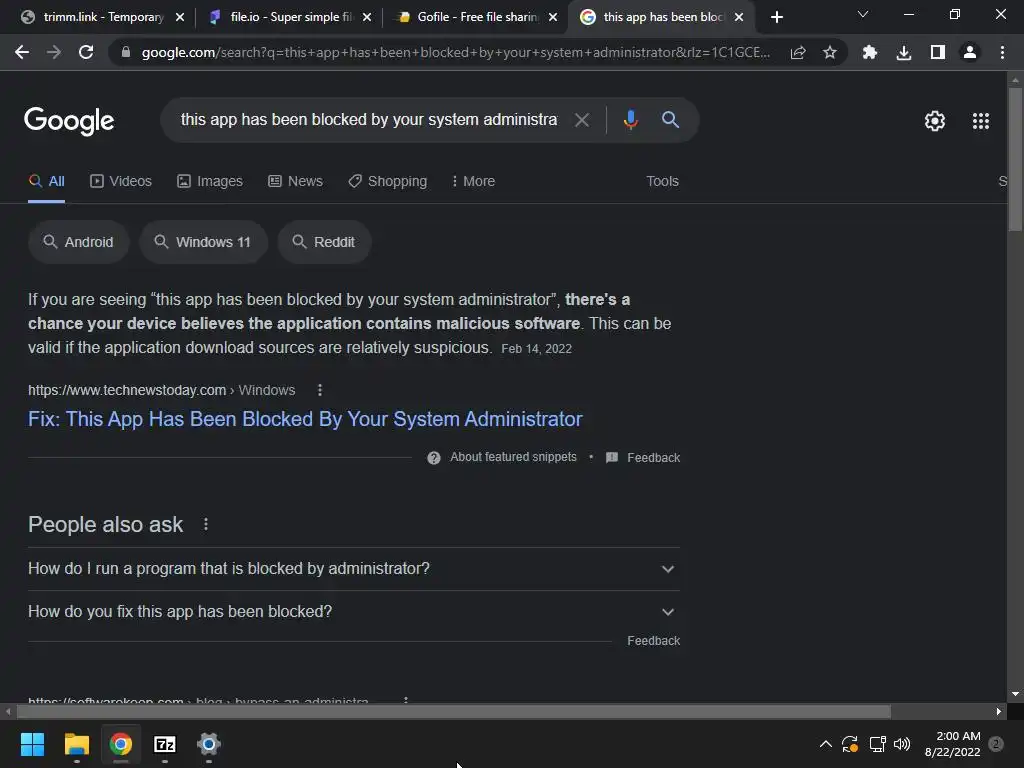Switch to News results
The height and width of the screenshot is (768, 1024).
click(x=295, y=182)
